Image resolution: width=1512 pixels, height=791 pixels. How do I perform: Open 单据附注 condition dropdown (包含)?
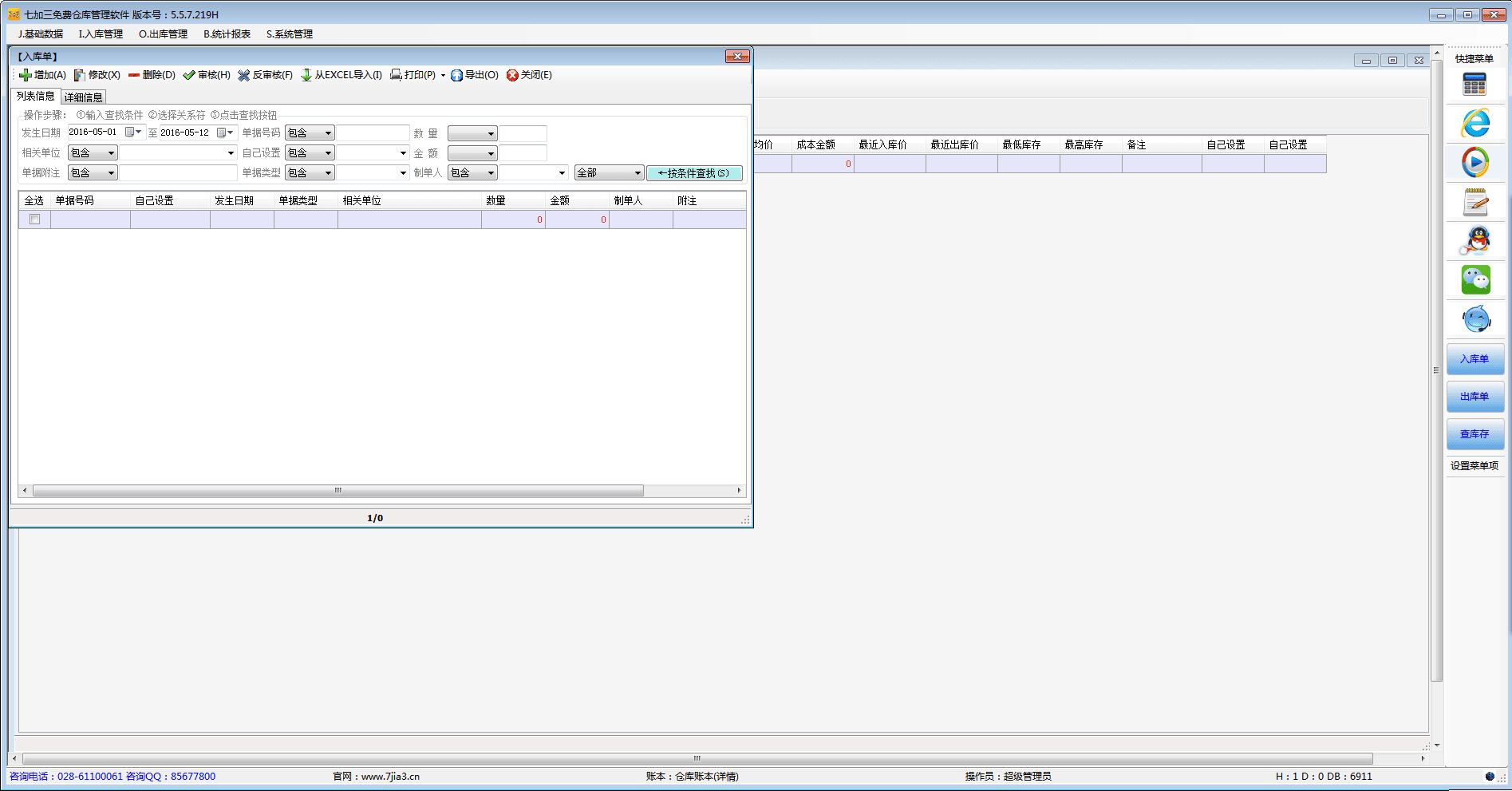click(x=93, y=173)
